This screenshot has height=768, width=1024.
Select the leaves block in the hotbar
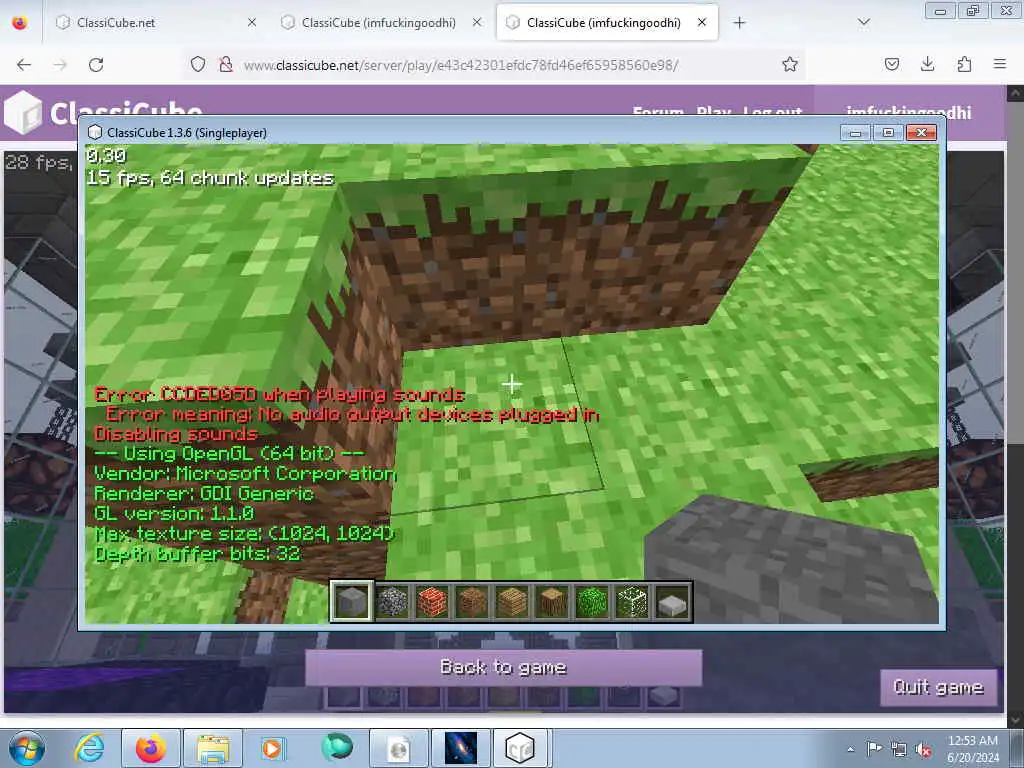point(592,601)
